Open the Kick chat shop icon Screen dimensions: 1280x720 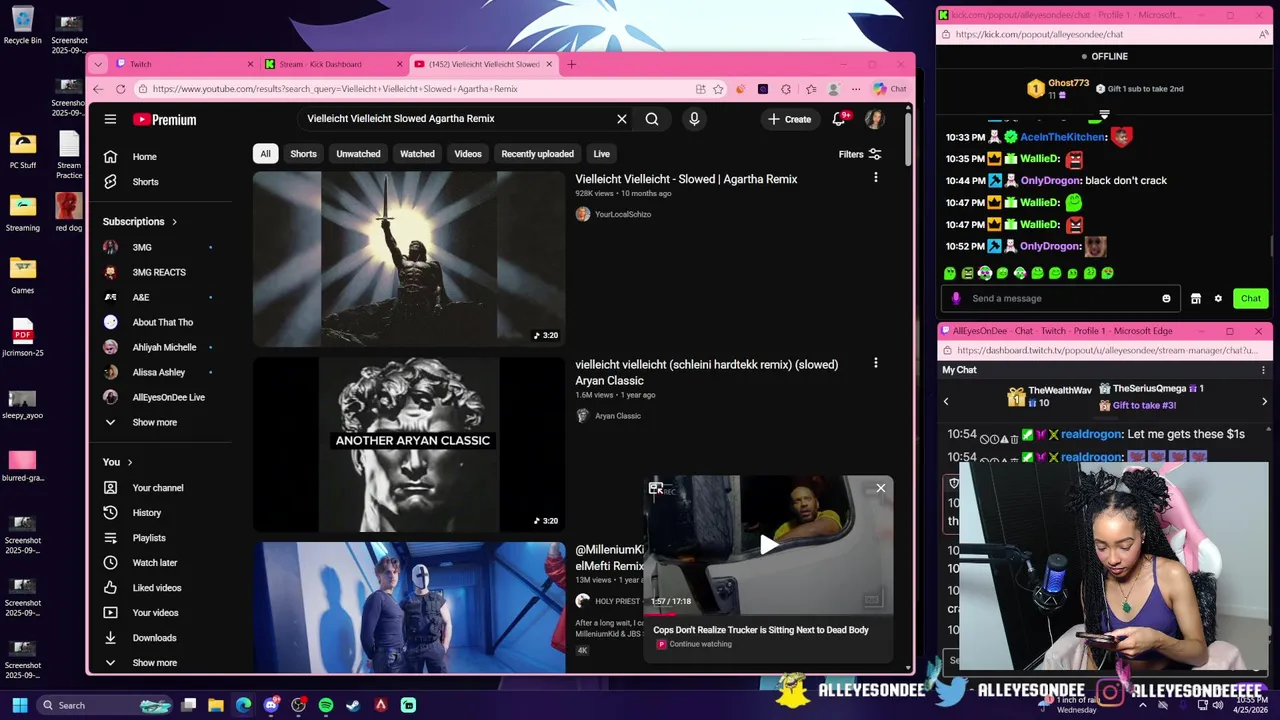pyautogui.click(x=1195, y=298)
